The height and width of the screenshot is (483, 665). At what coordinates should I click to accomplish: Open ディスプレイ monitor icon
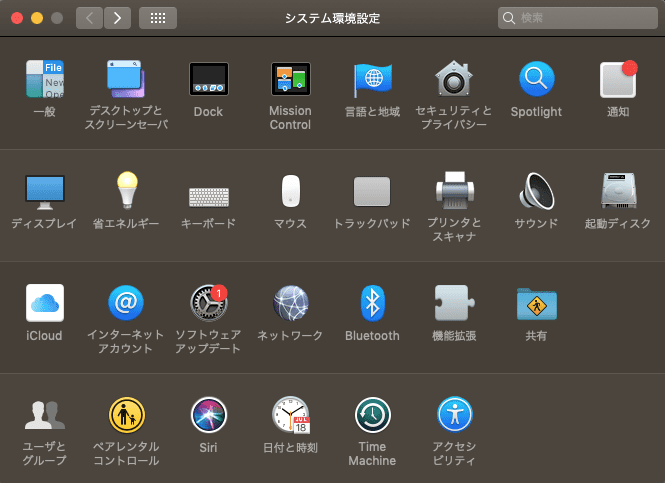[x=45, y=192]
